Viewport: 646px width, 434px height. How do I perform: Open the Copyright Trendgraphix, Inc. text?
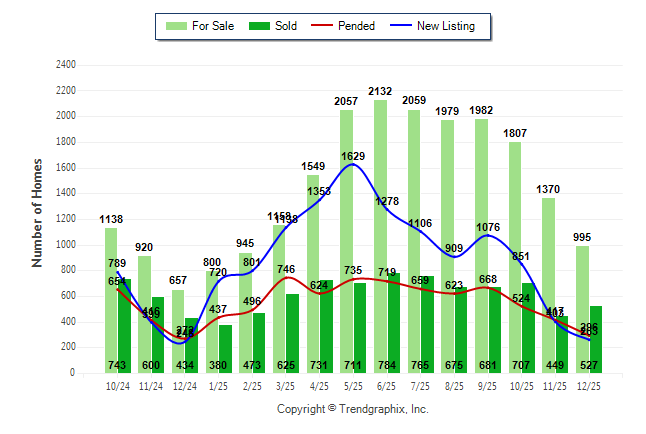pyautogui.click(x=352, y=409)
